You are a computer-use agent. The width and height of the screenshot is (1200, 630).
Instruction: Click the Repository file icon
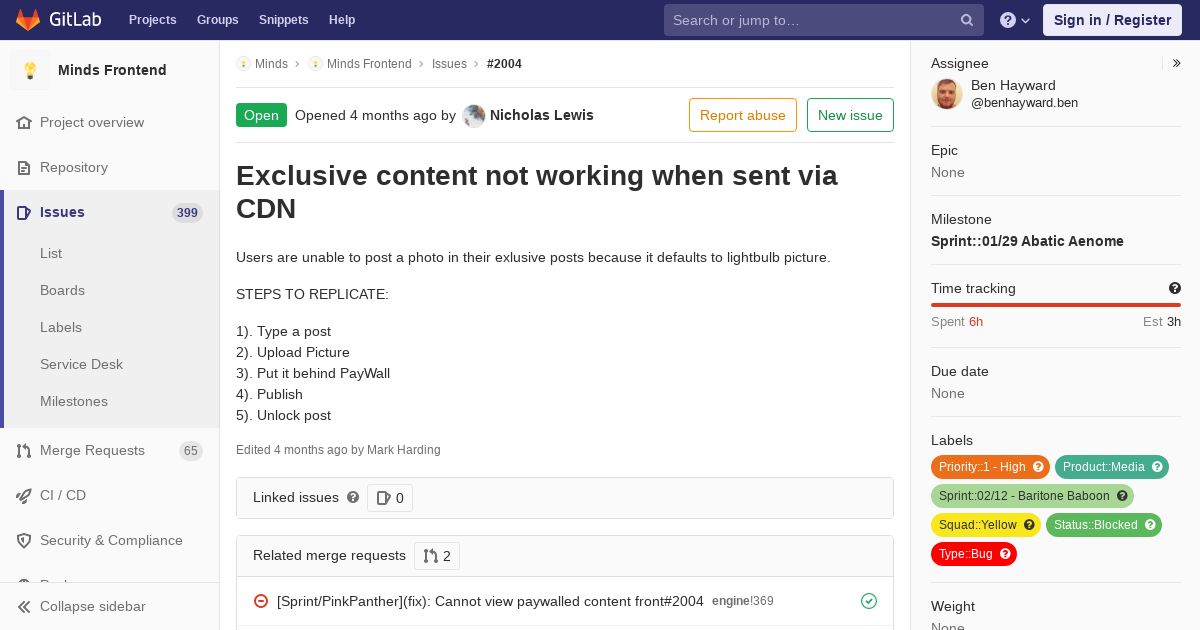coord(24,168)
